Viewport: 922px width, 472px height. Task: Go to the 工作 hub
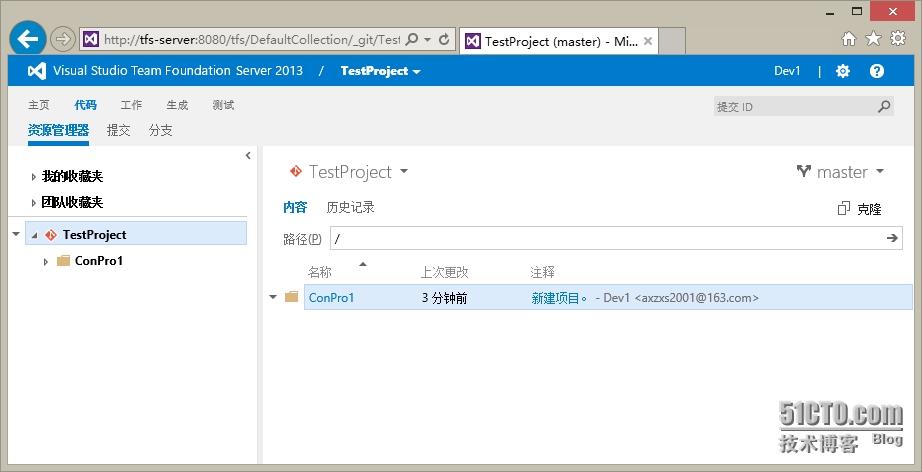pyautogui.click(x=131, y=105)
